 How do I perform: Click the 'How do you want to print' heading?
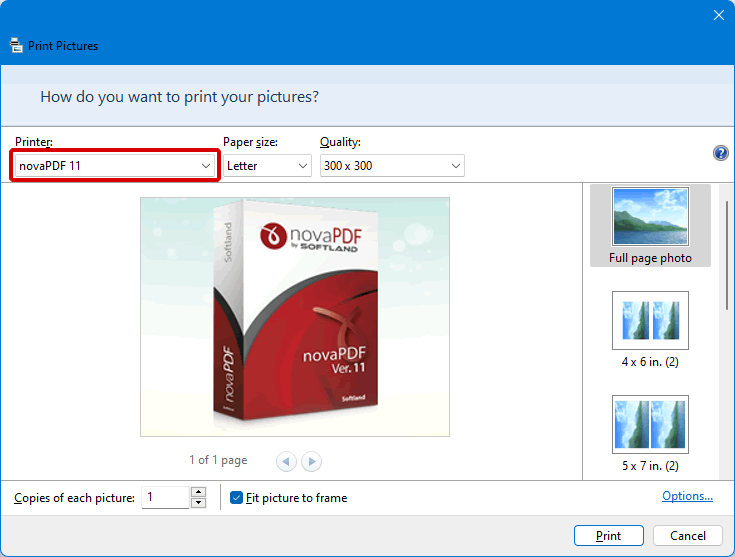click(x=180, y=97)
